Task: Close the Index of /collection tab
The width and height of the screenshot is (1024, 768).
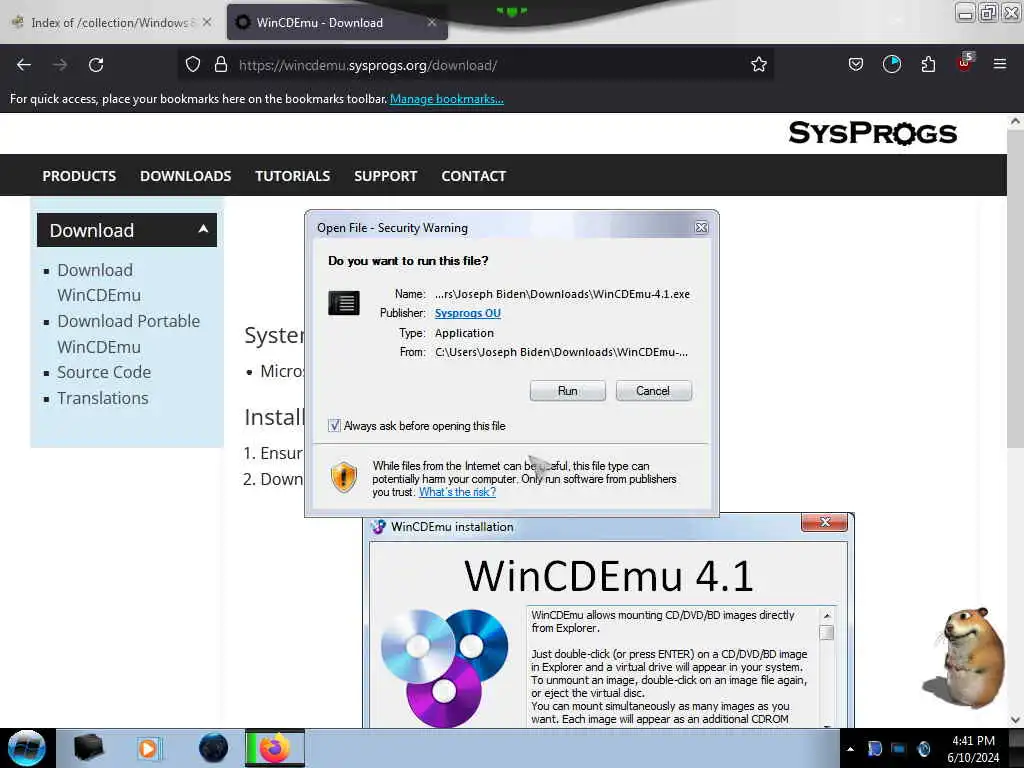Action: tap(207, 22)
